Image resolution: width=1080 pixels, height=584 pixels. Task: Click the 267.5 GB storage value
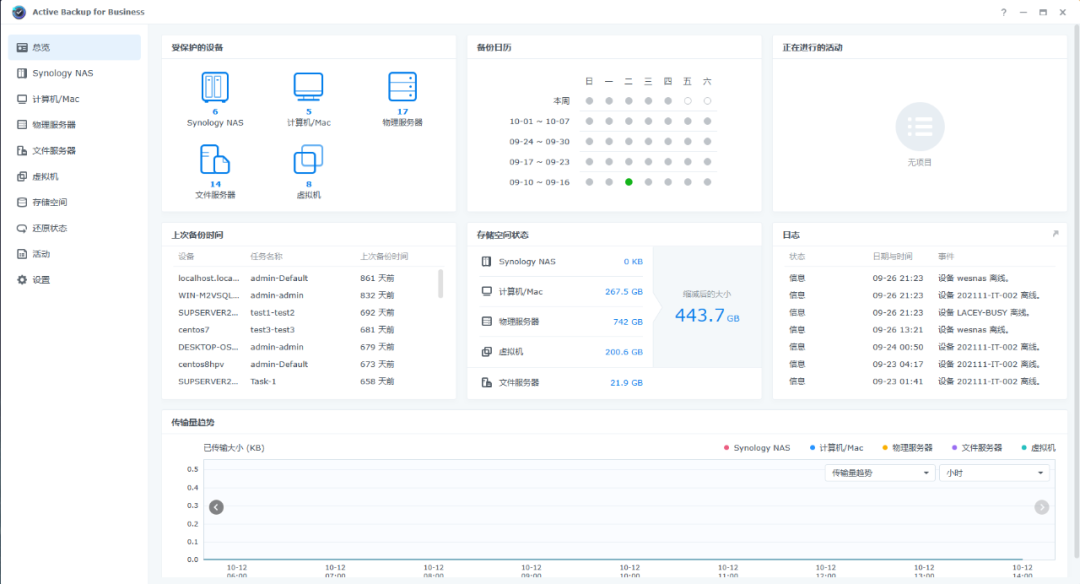[x=624, y=292]
